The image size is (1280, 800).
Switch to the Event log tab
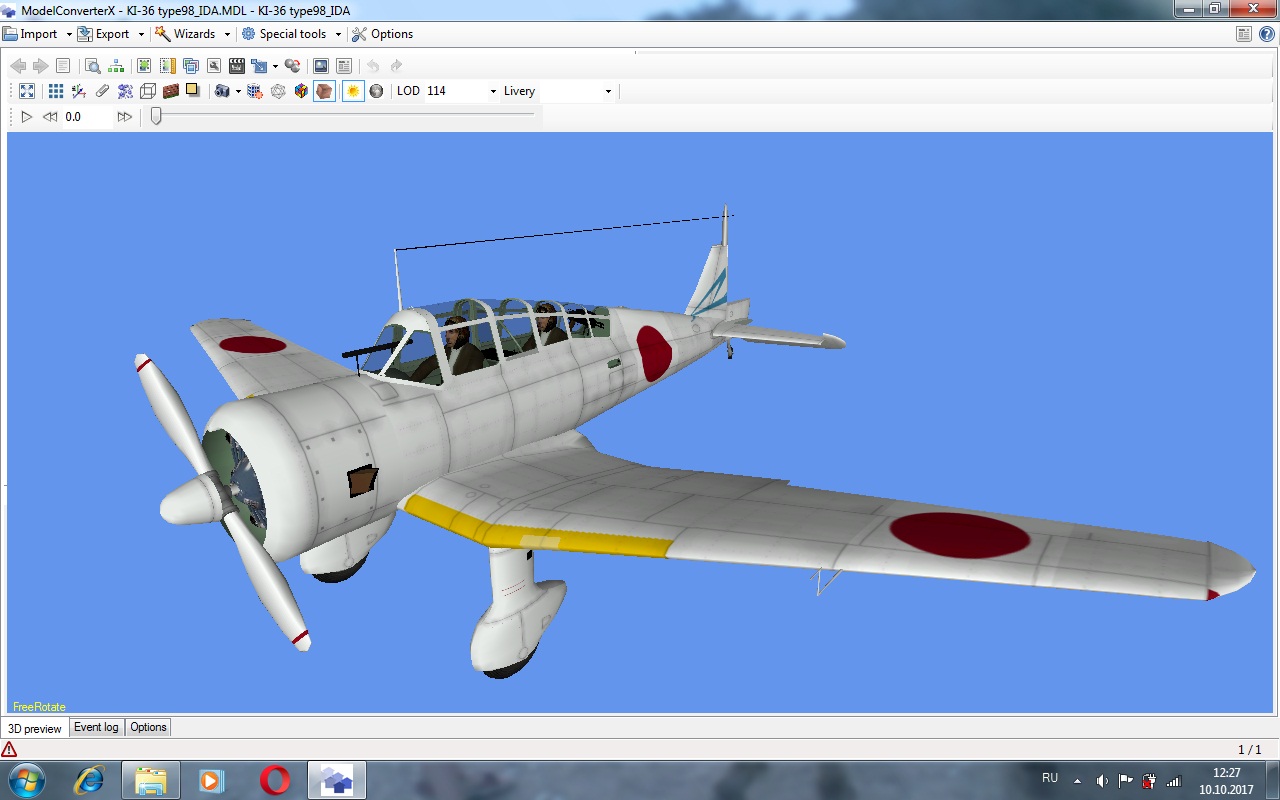[96, 727]
